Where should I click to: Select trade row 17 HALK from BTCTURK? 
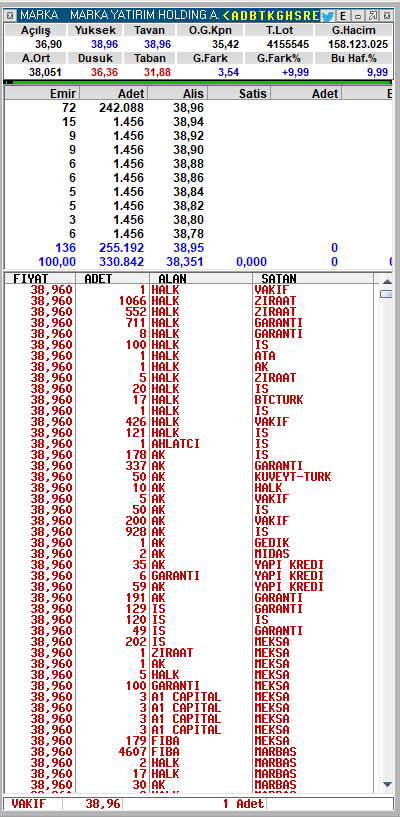click(190, 400)
